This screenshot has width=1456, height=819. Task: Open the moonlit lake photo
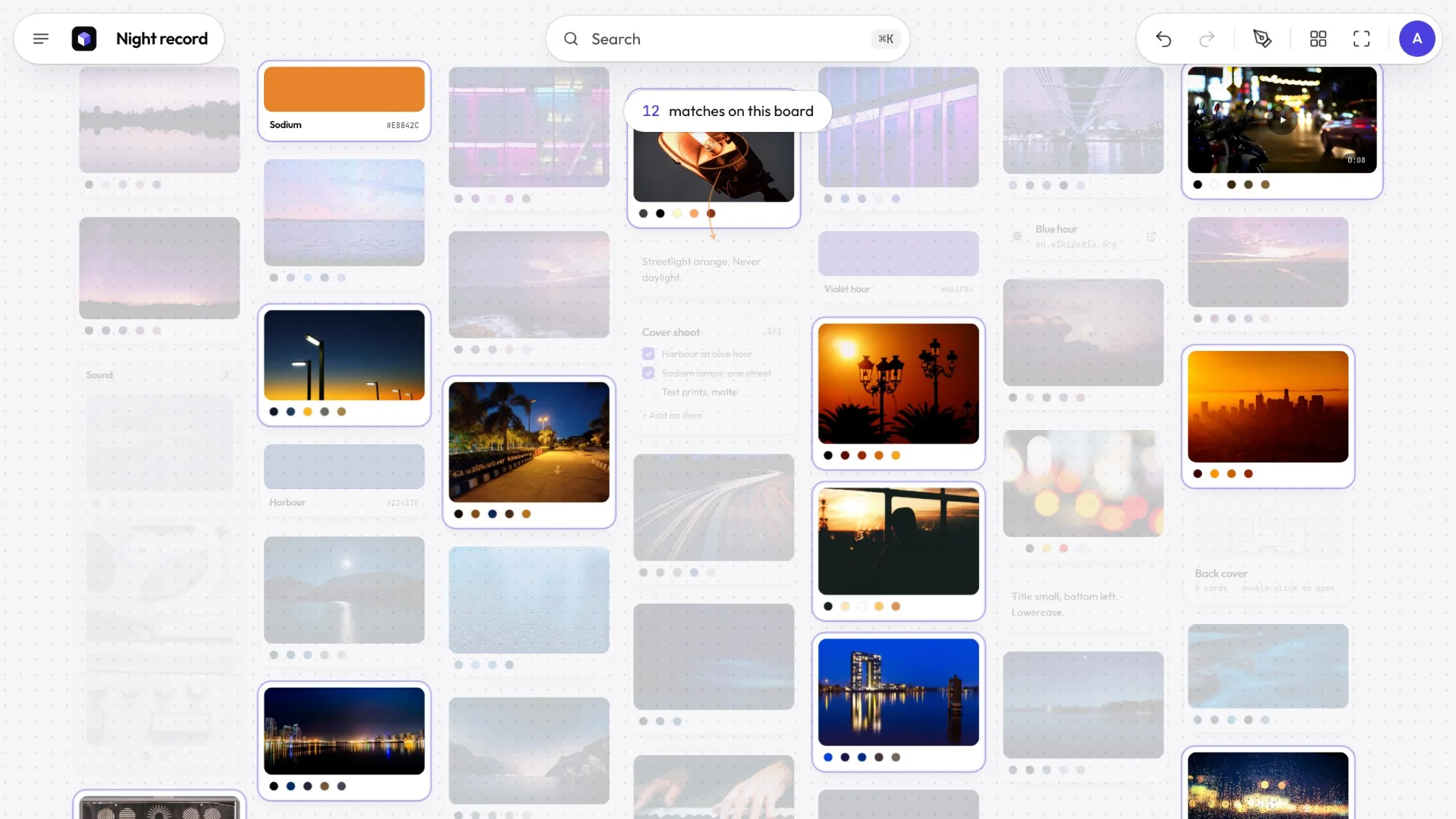point(344,590)
